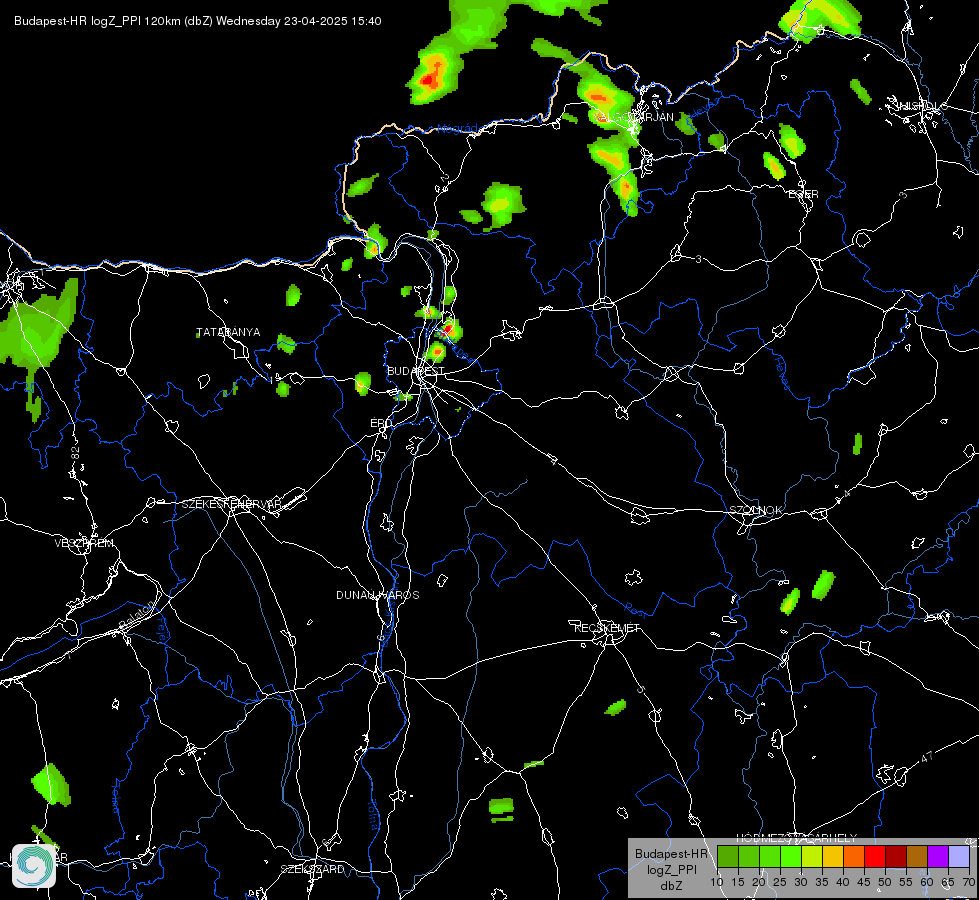Screen dimensions: 979x900
Task: Click the 35-40 dBZ yellow swatch
Action: coord(833,856)
